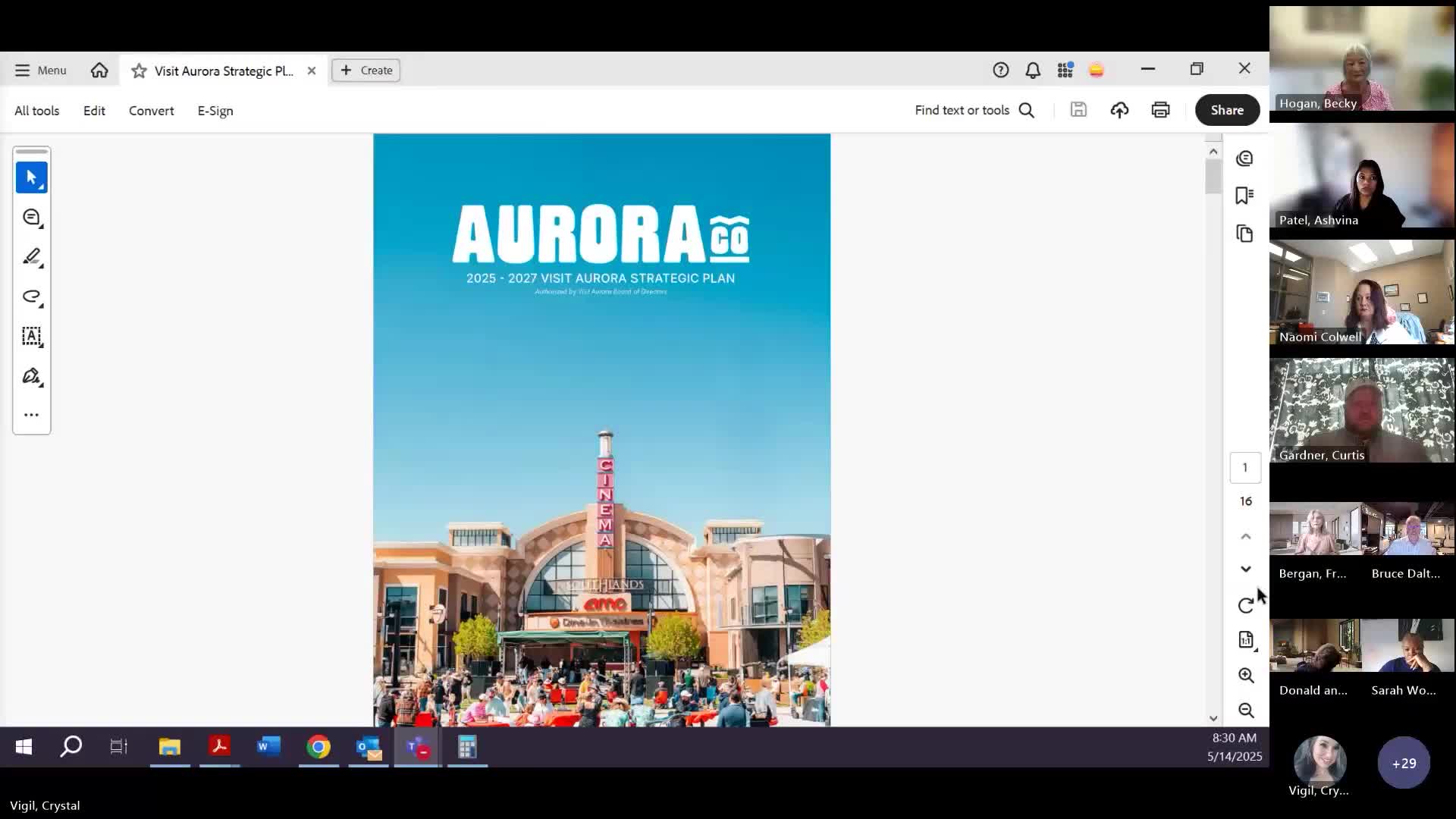Open the page display options dropdown
The image size is (1456, 819).
[x=1246, y=640]
